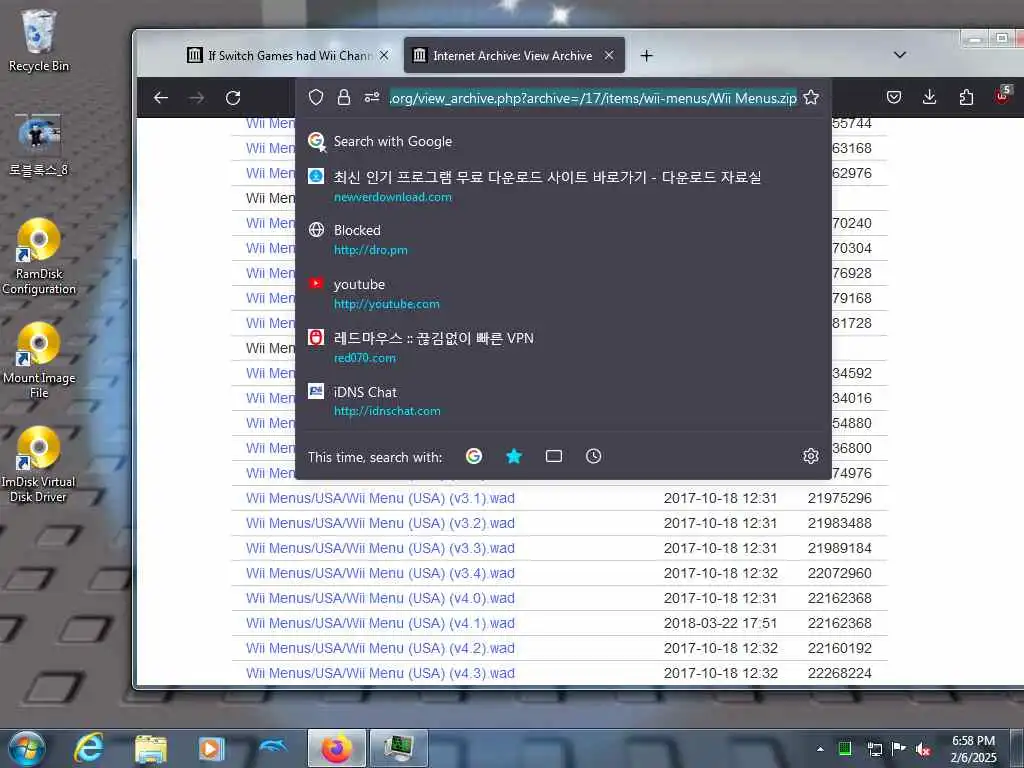Choose Search with Google suggestion

(563, 142)
